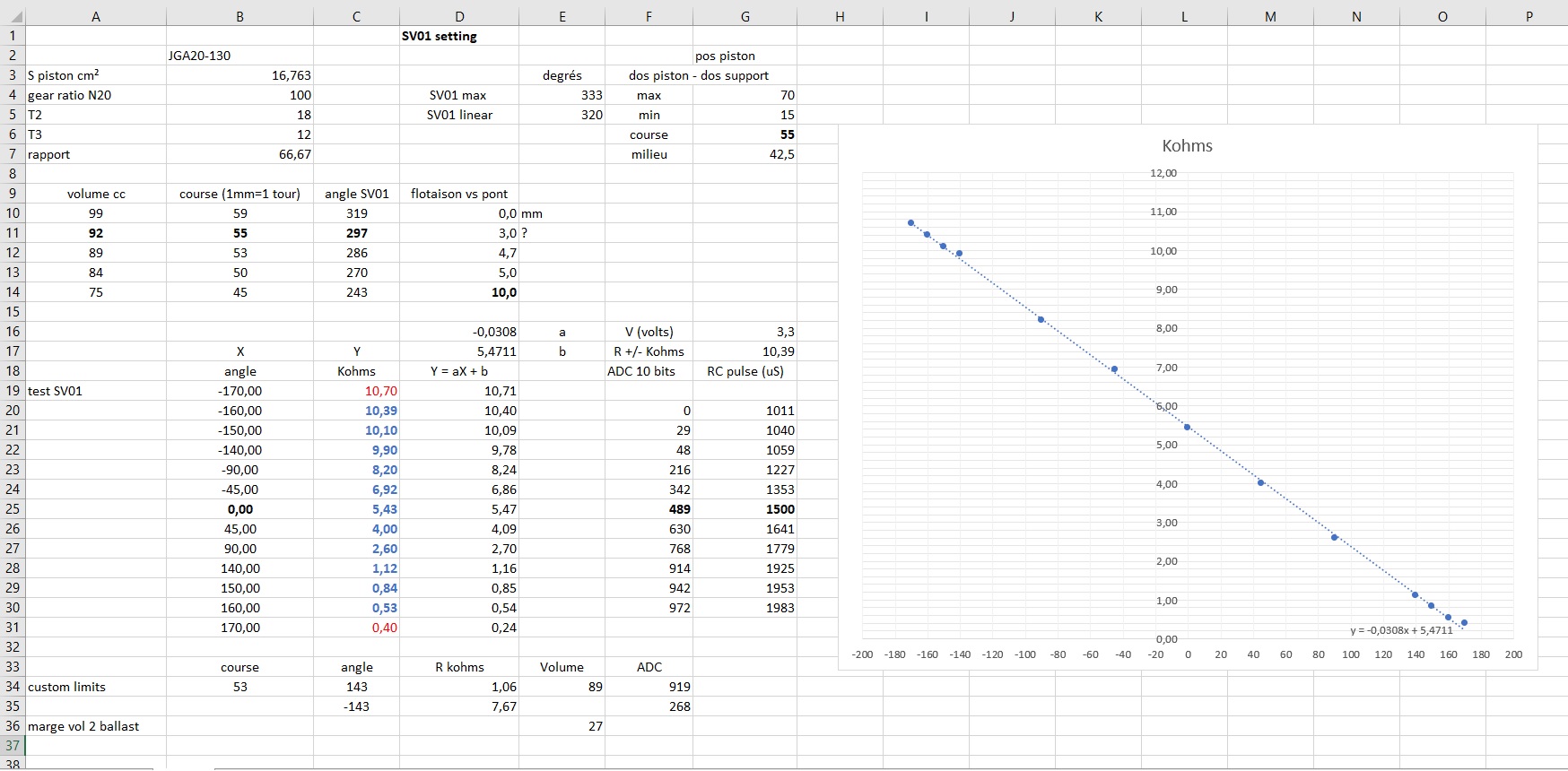Select row 25 header
Image resolution: width=1568 pixels, height=771 pixels.
pyautogui.click(x=13, y=509)
